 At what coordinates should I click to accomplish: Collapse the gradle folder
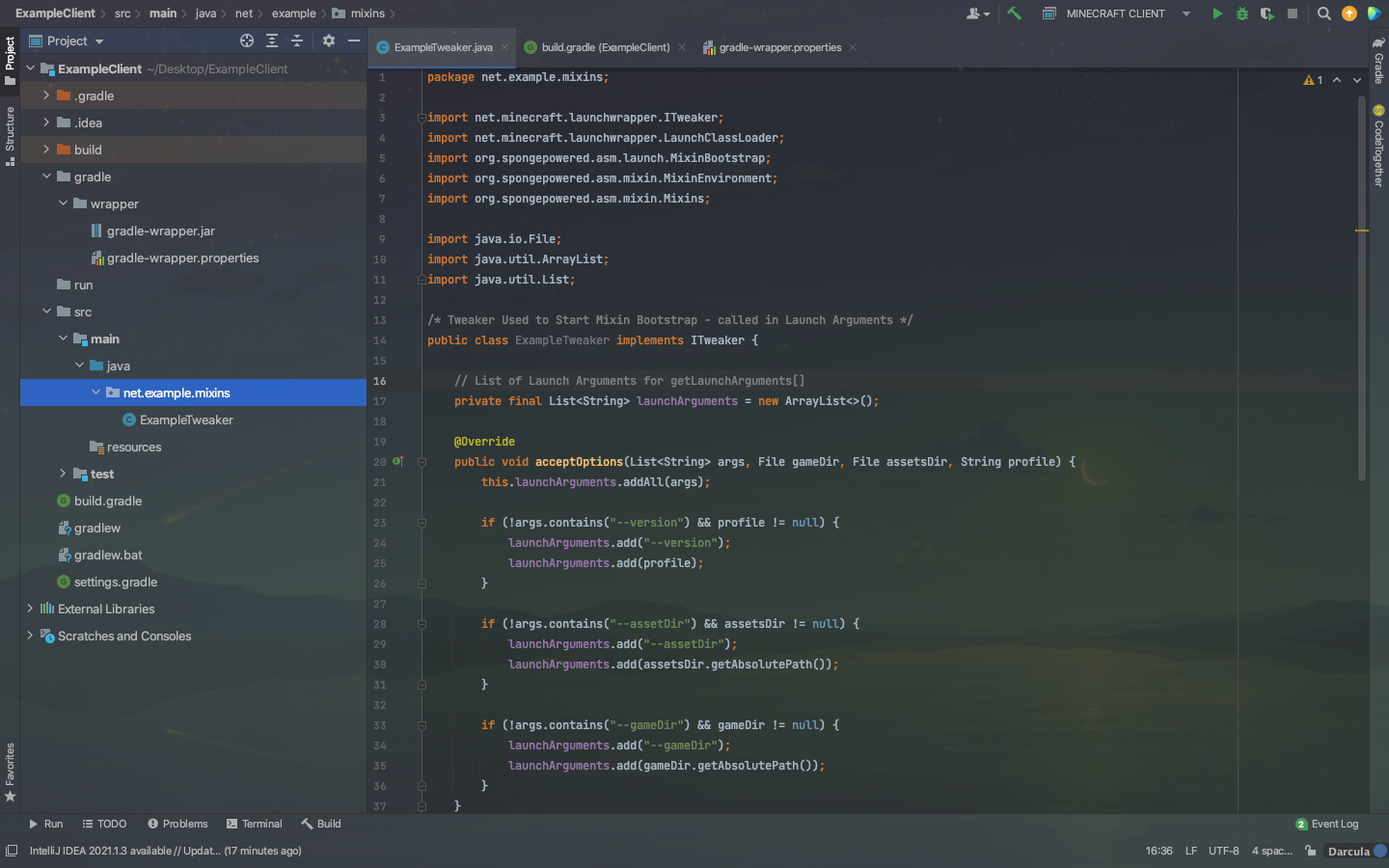pyautogui.click(x=46, y=176)
